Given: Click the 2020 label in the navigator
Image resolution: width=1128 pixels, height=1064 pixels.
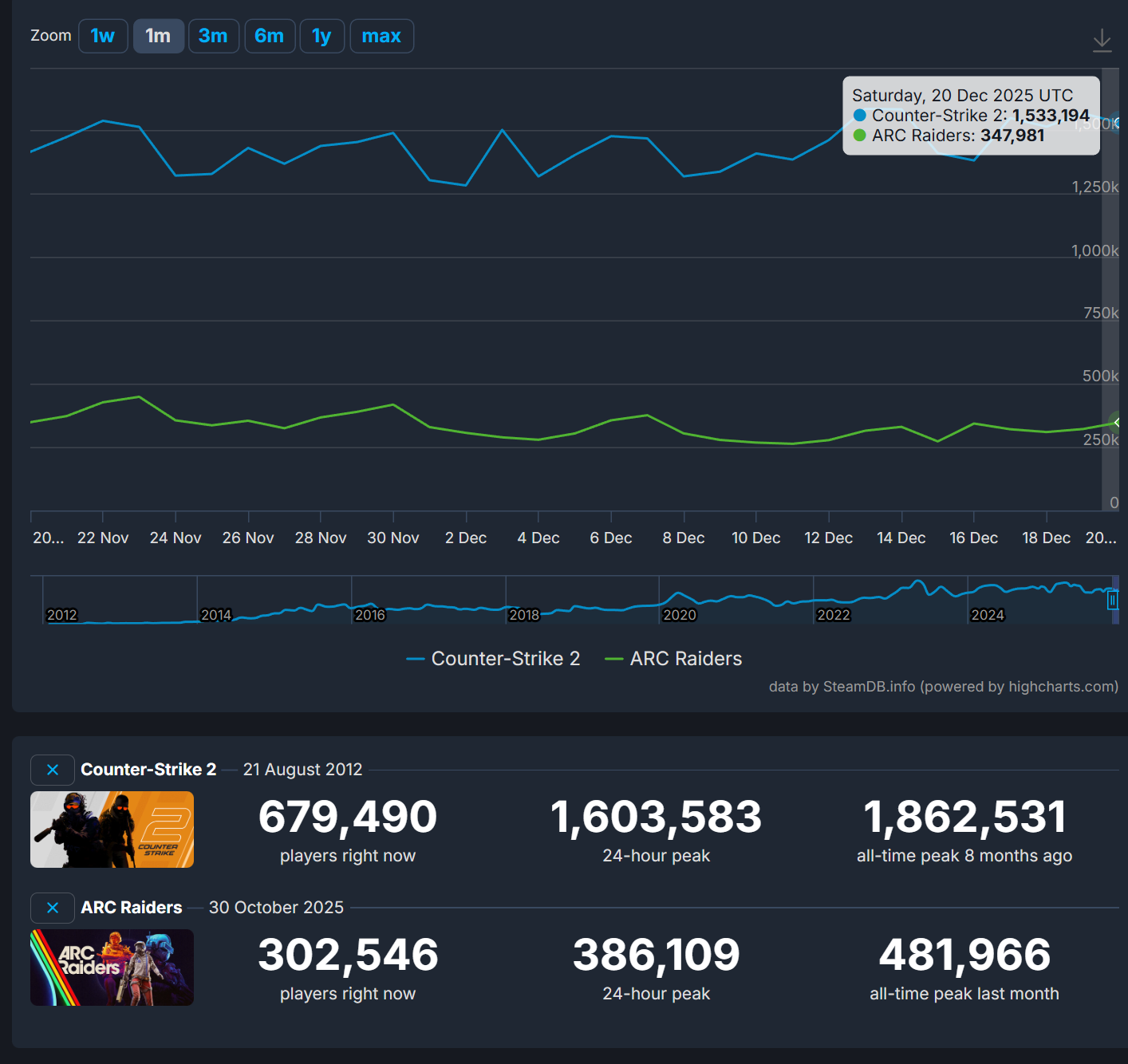Looking at the screenshot, I should click(x=680, y=615).
